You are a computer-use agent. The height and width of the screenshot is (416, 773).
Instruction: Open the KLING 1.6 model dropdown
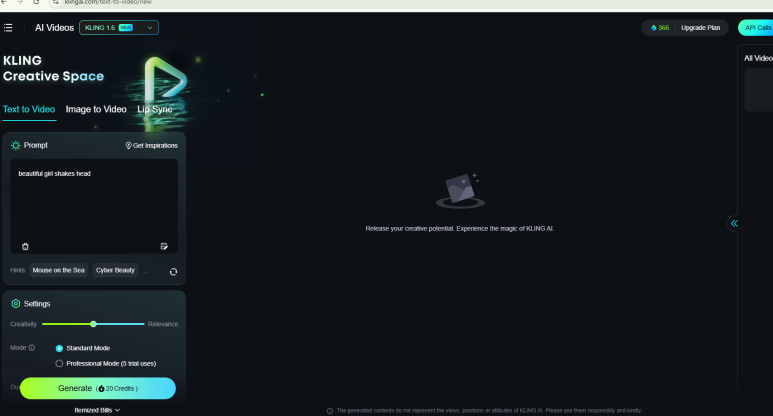[119, 28]
